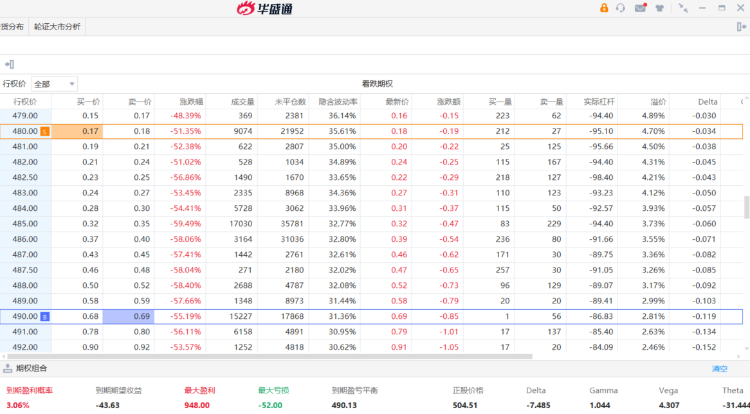Click the shrink window arrows icon
The image size is (750, 414).
pos(683,8)
